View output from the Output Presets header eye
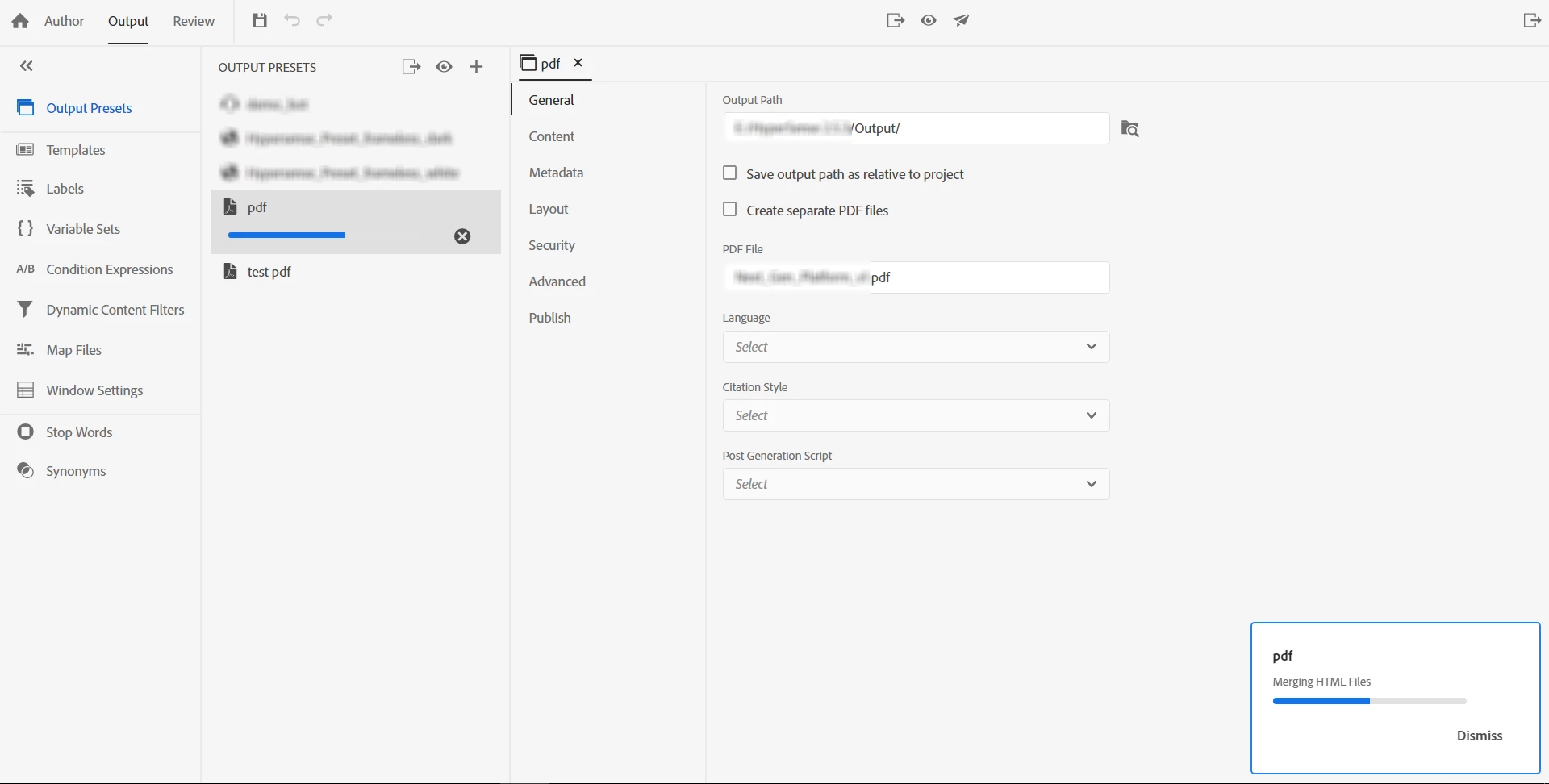The height and width of the screenshot is (784, 1549). tap(445, 67)
